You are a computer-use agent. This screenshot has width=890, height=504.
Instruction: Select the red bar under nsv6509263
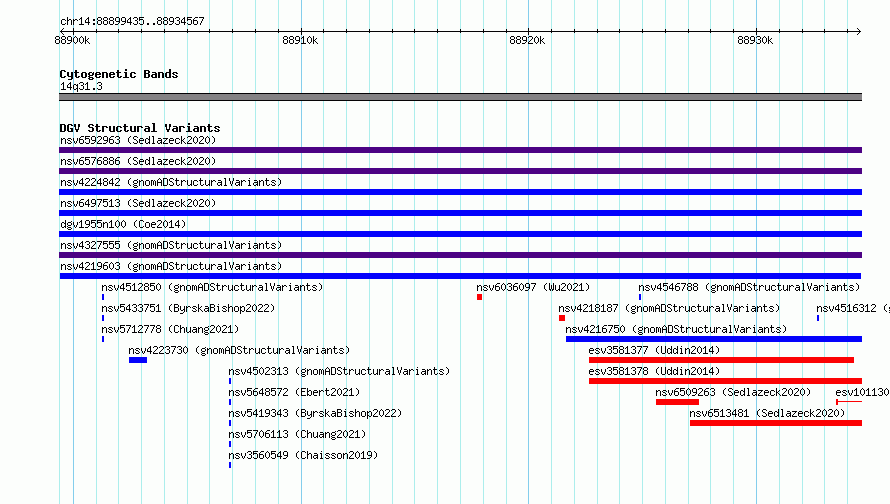[x=677, y=402]
